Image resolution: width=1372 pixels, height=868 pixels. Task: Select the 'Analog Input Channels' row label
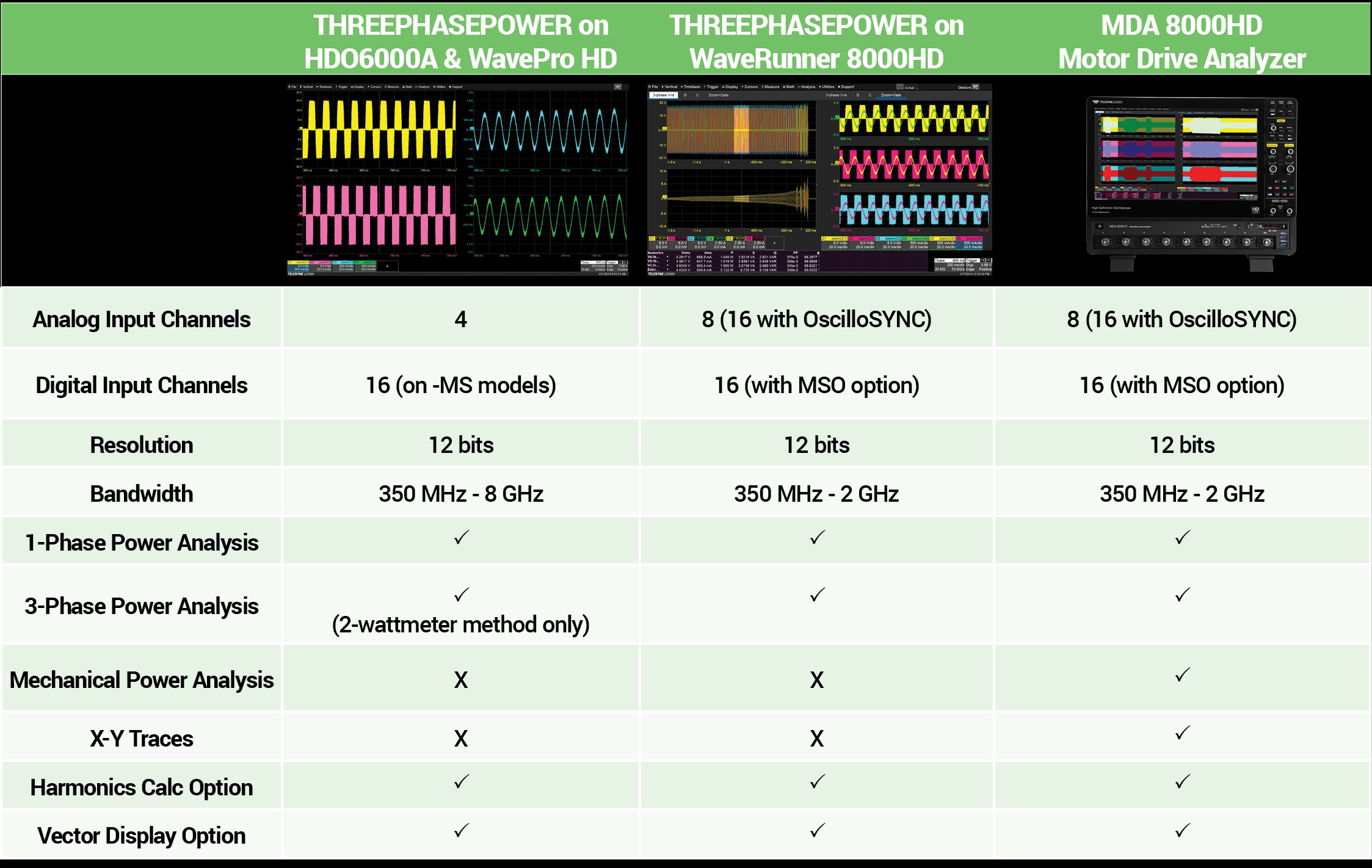(142, 319)
